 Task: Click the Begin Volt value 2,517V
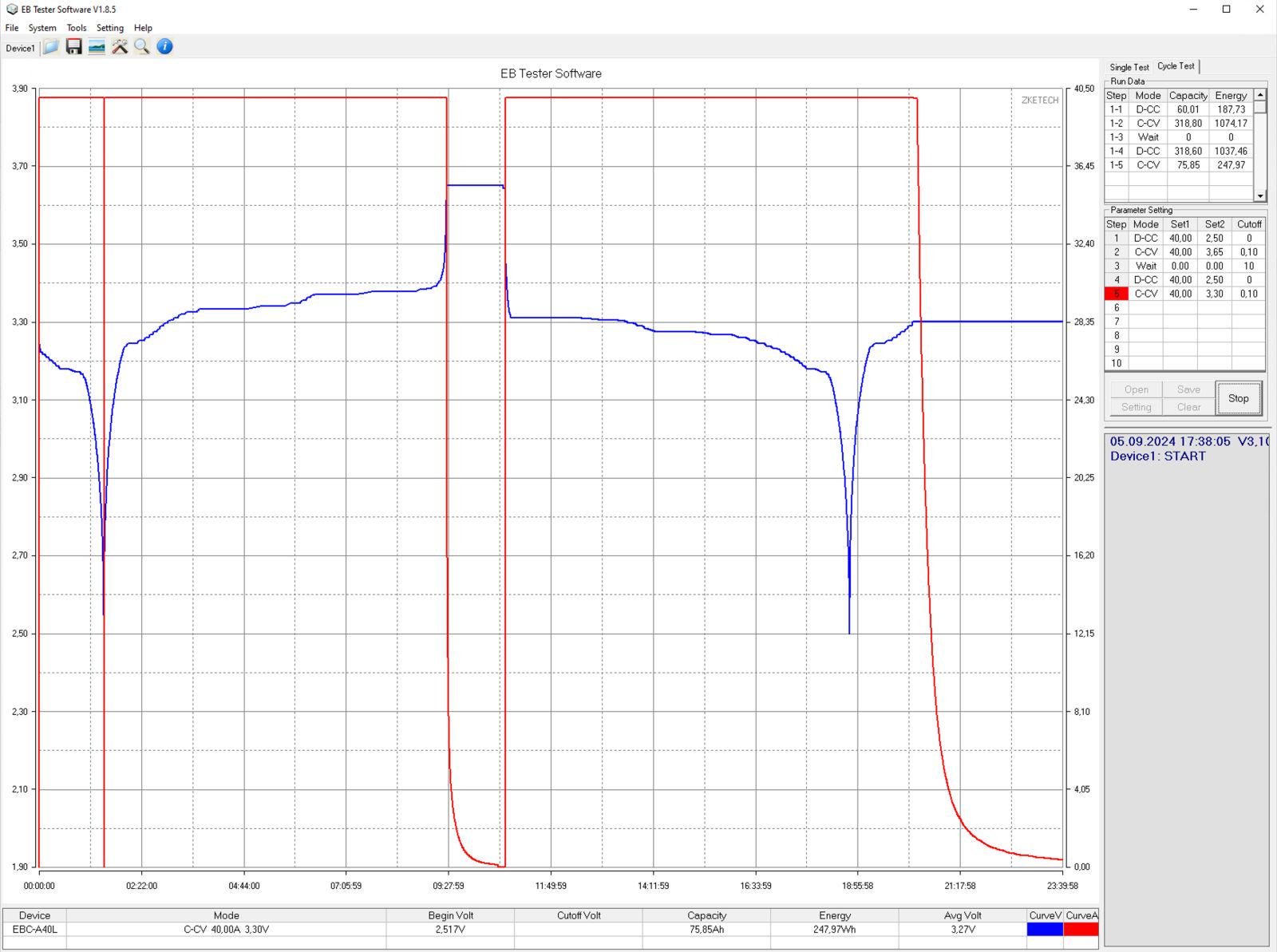(450, 930)
